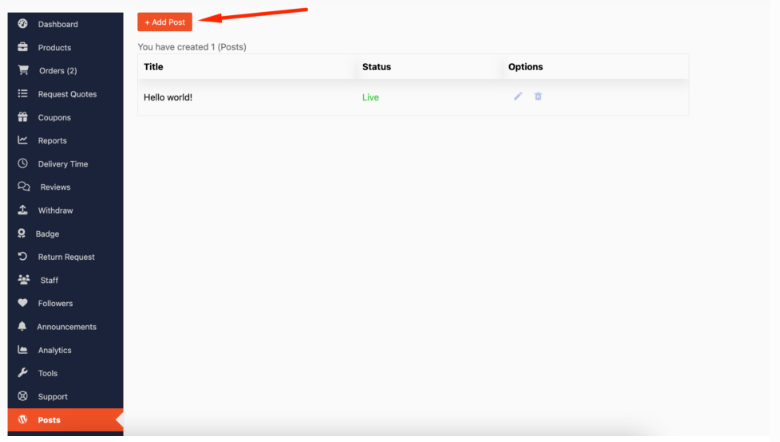Click the Delivery Time clock icon
This screenshot has height=442, width=780.
23,163
